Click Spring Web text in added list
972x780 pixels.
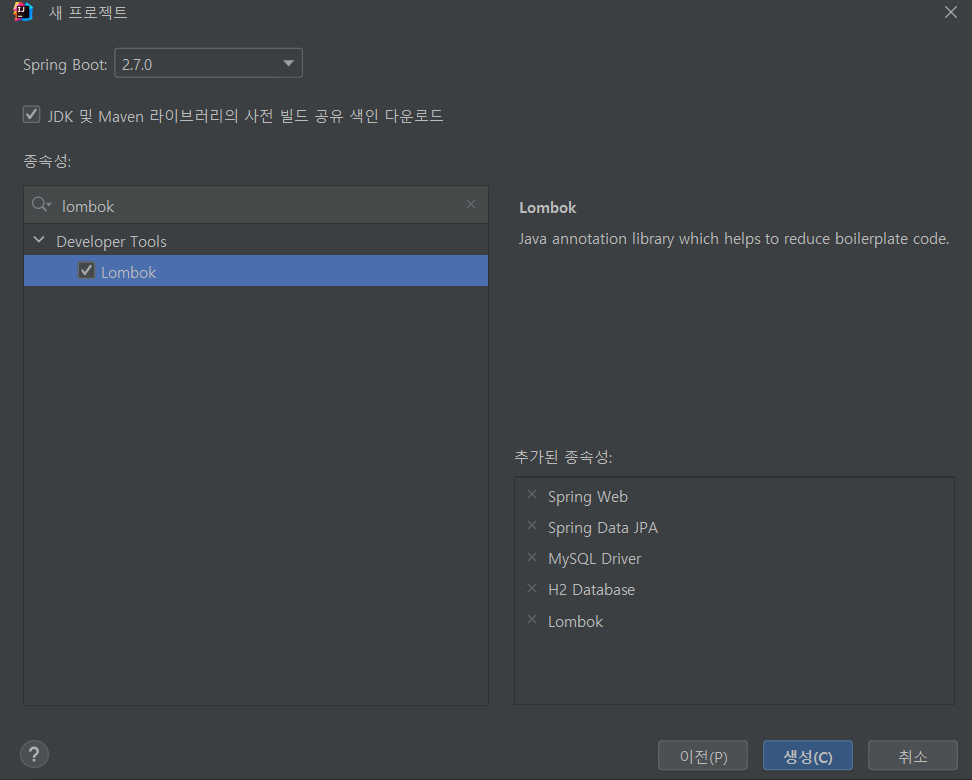point(588,497)
